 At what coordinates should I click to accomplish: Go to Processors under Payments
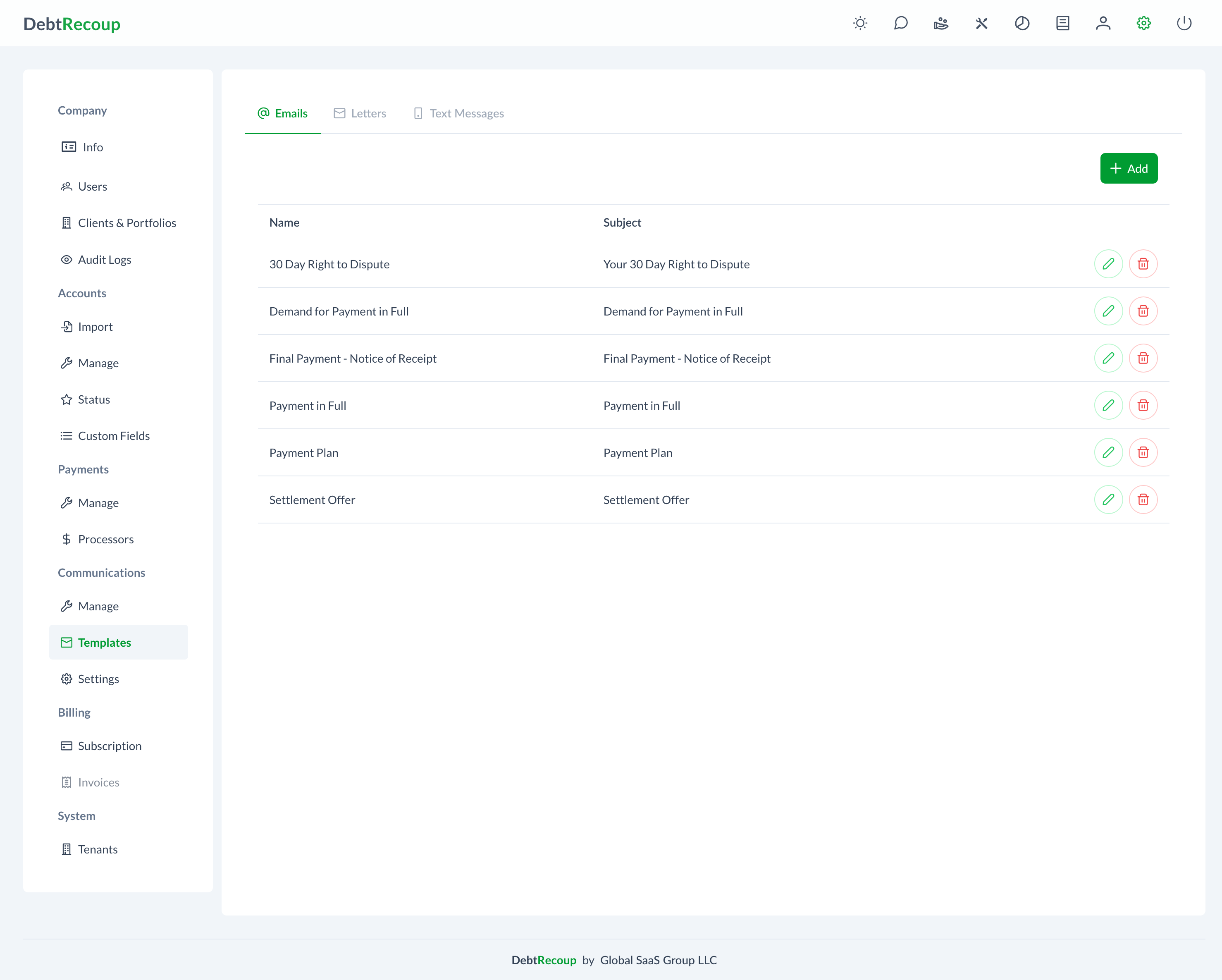pos(105,539)
